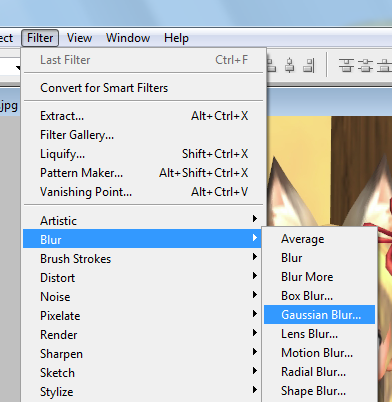This screenshot has width=392, height=402.
Task: Expand the Brush Strokes submenu
Action: click(x=143, y=259)
